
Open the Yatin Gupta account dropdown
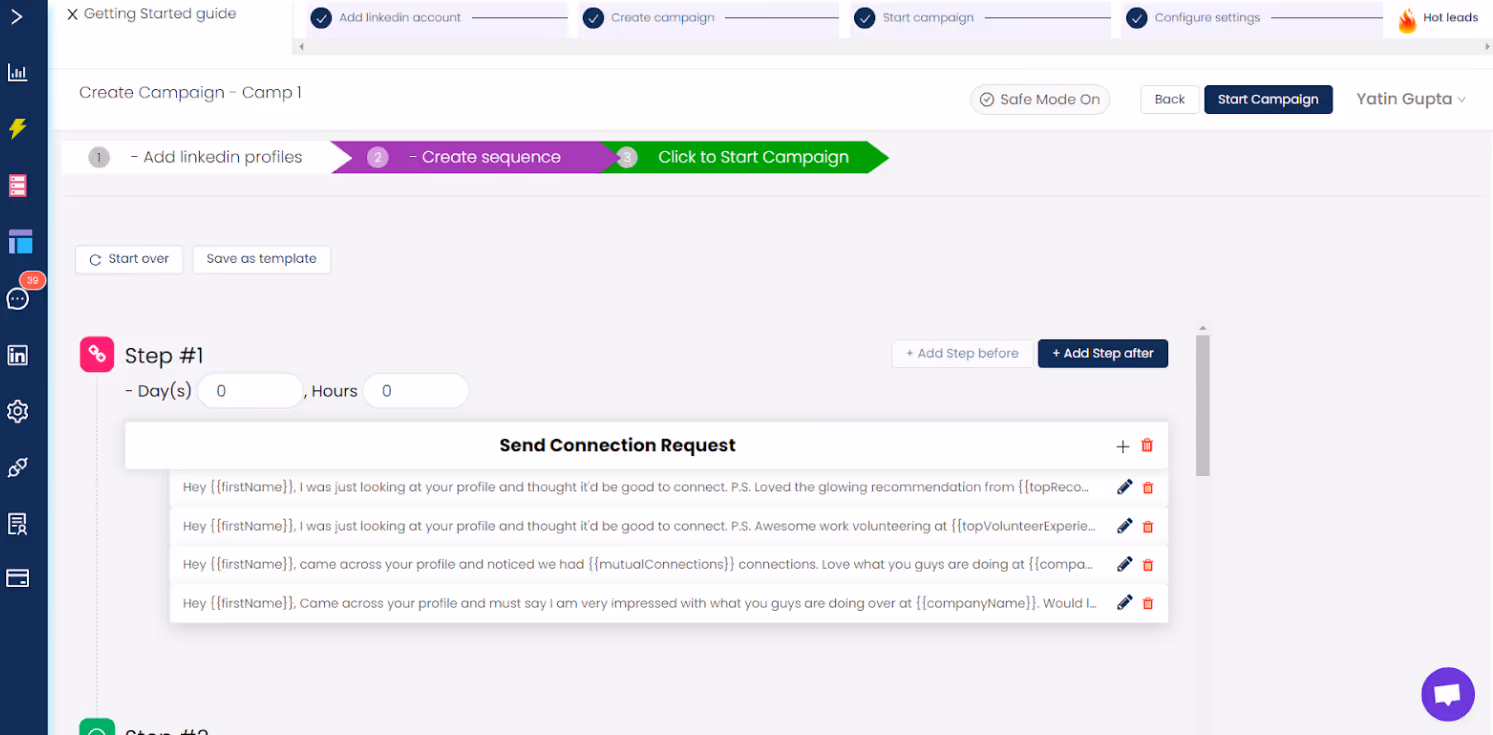(x=1410, y=99)
